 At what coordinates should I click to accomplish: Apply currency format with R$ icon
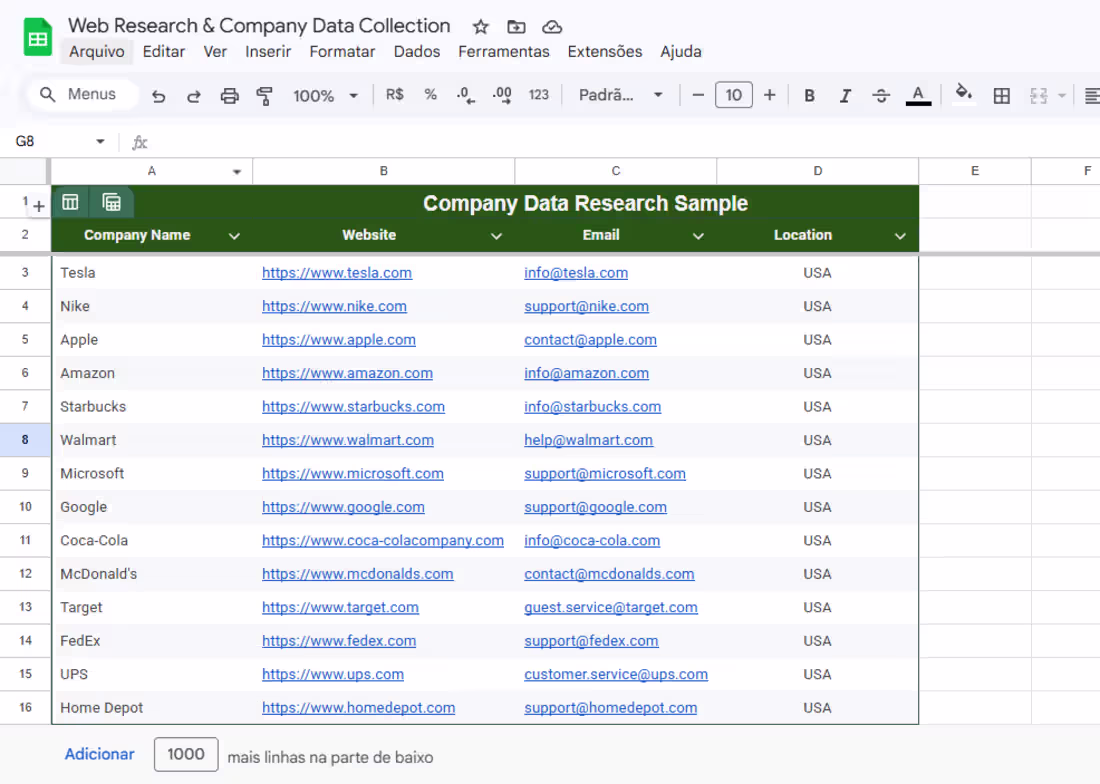(394, 94)
